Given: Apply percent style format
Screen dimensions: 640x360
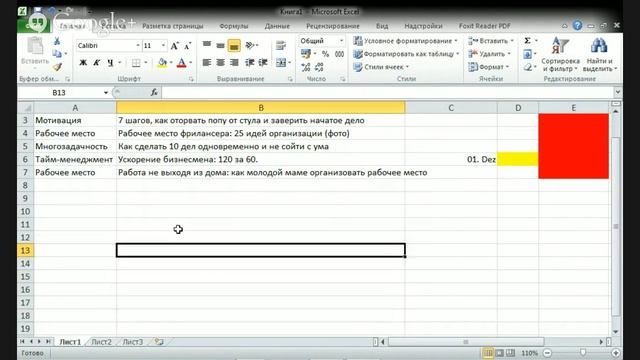Looking at the screenshot, I should coord(325,54).
